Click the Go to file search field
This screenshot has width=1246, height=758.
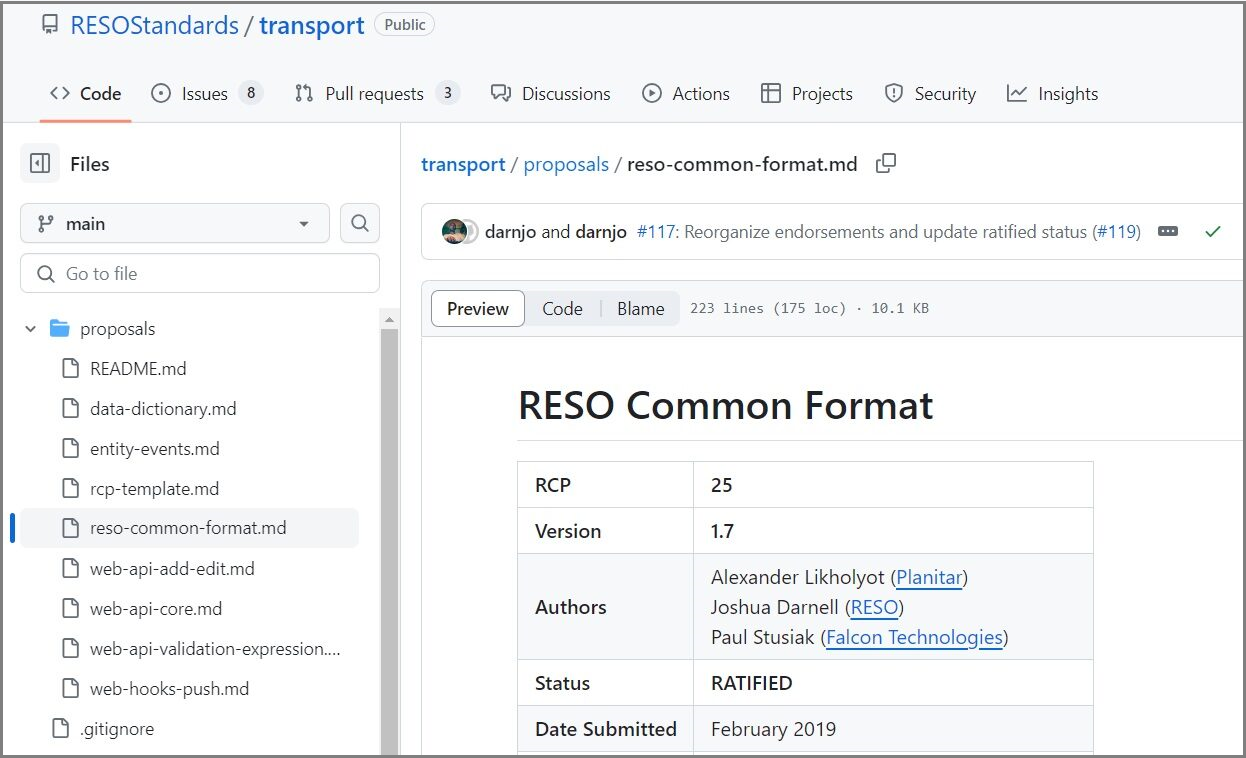tap(200, 274)
